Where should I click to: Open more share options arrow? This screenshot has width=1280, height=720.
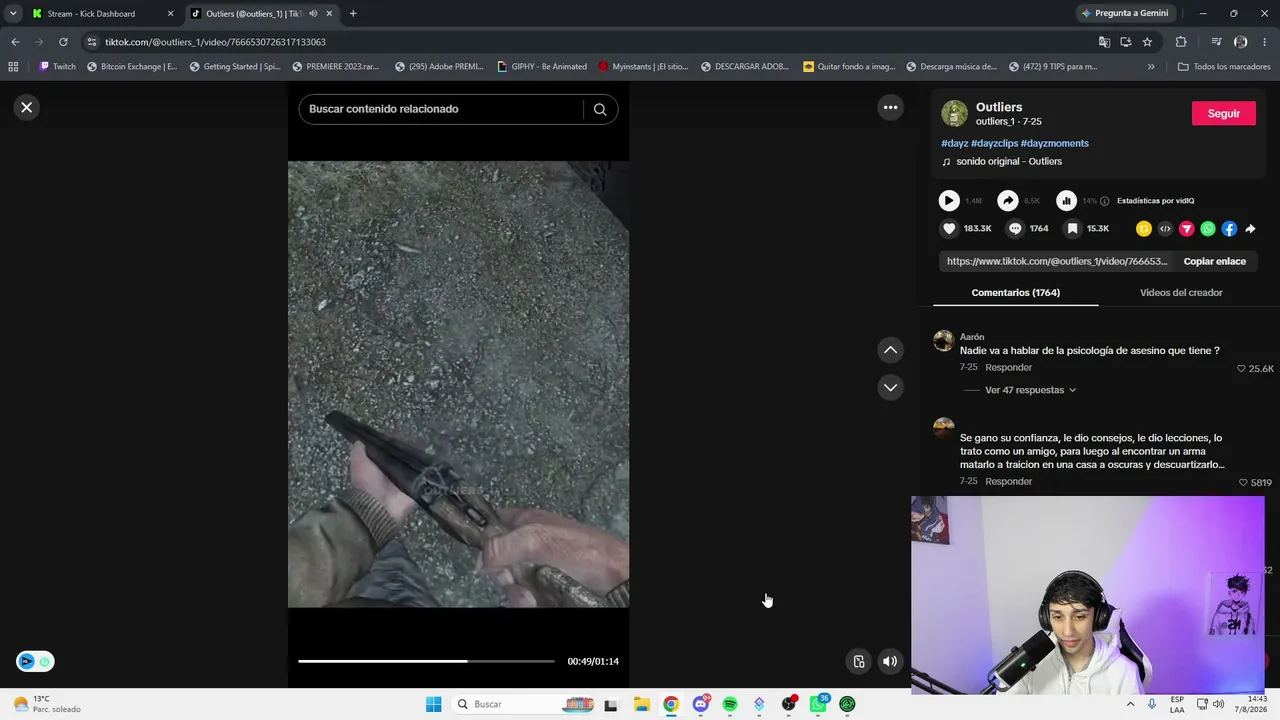pos(1250,229)
